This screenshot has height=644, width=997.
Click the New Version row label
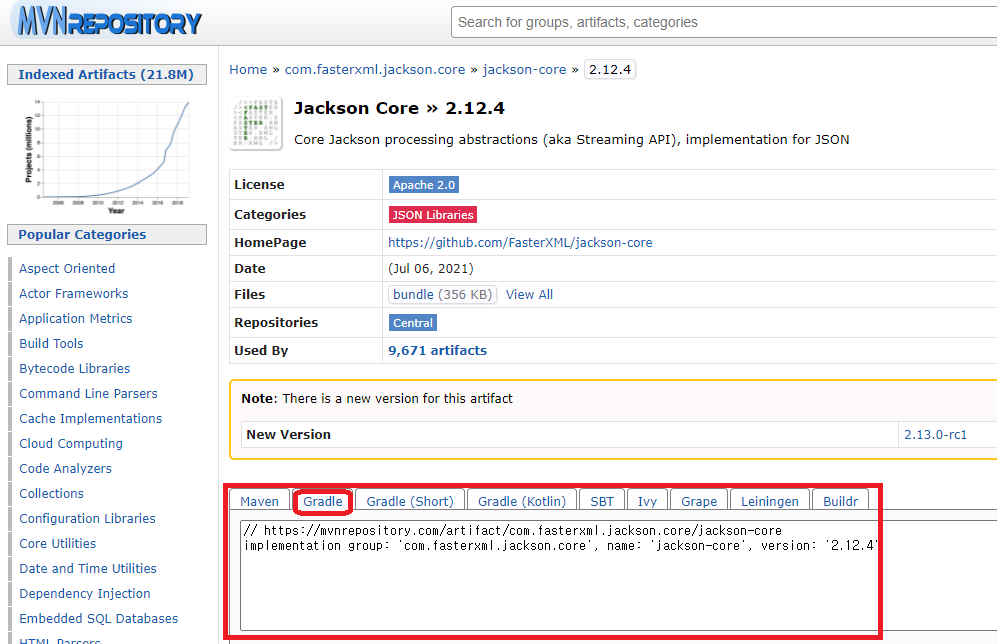coord(289,434)
